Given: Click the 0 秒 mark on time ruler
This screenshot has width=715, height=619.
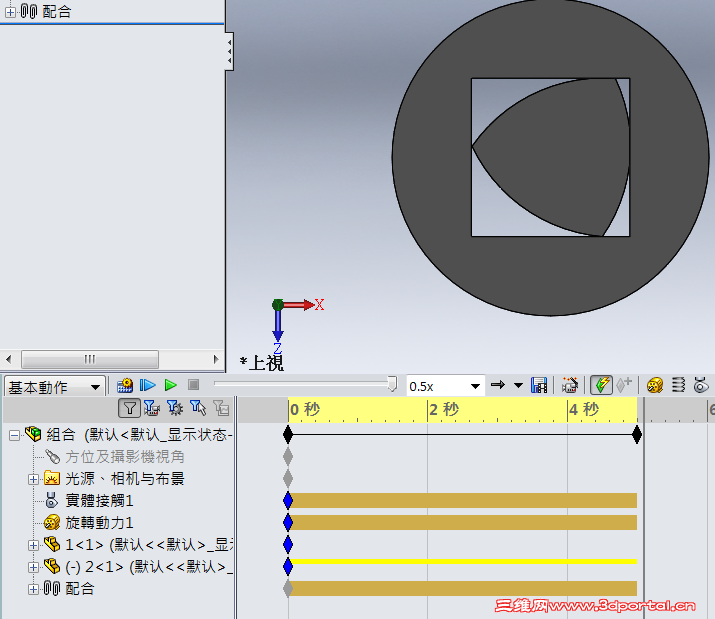Looking at the screenshot, I should click(x=305, y=410).
